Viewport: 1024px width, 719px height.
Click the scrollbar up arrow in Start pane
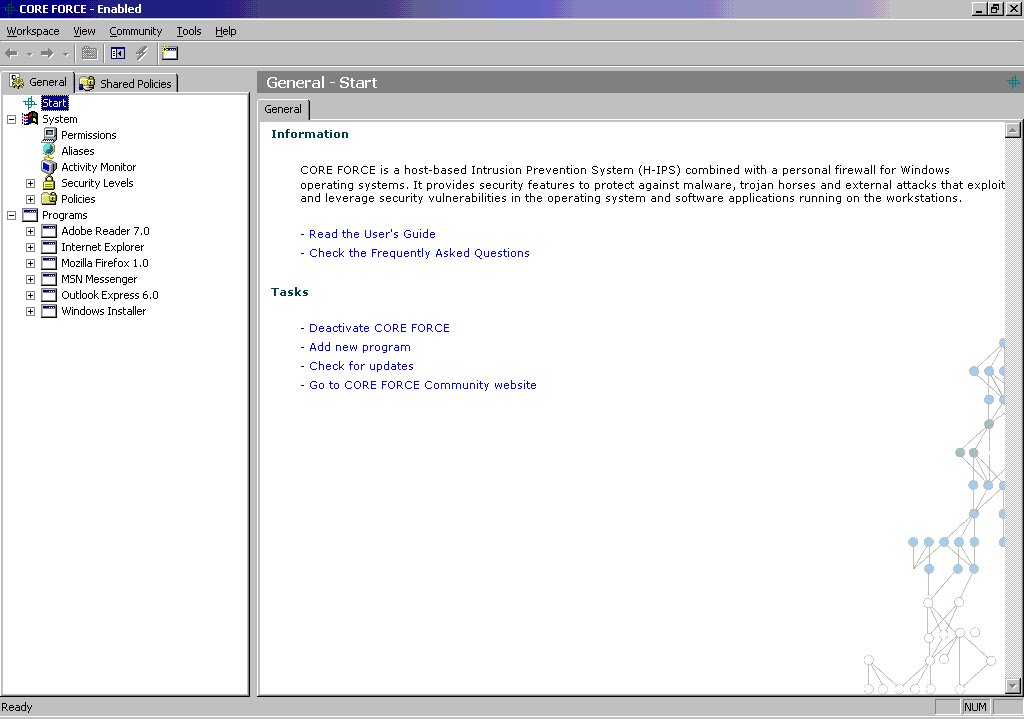(1012, 129)
